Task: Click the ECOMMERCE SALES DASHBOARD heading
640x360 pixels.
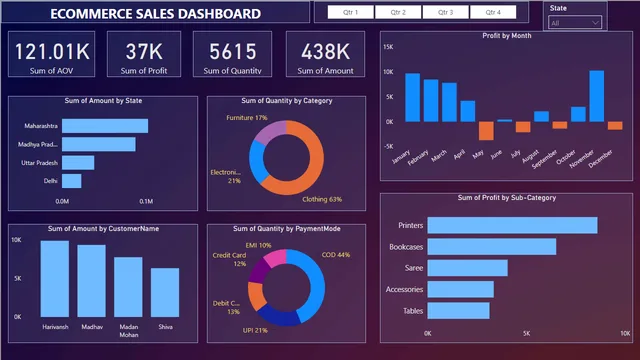Action: 156,14
